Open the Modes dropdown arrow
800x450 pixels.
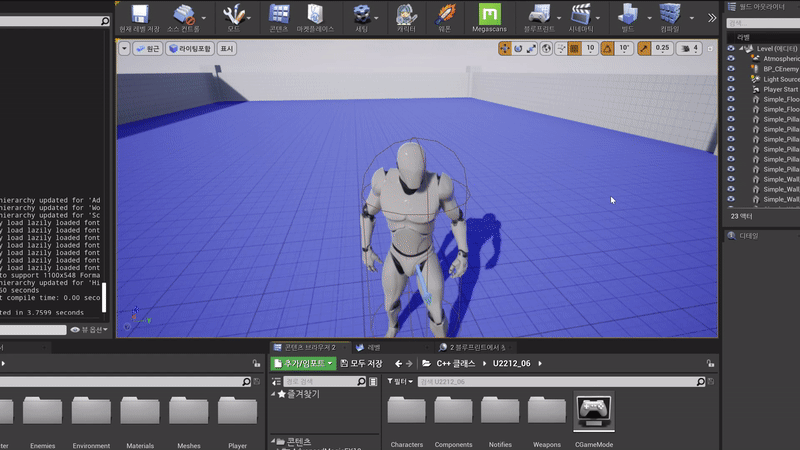pyautogui.click(x=248, y=18)
